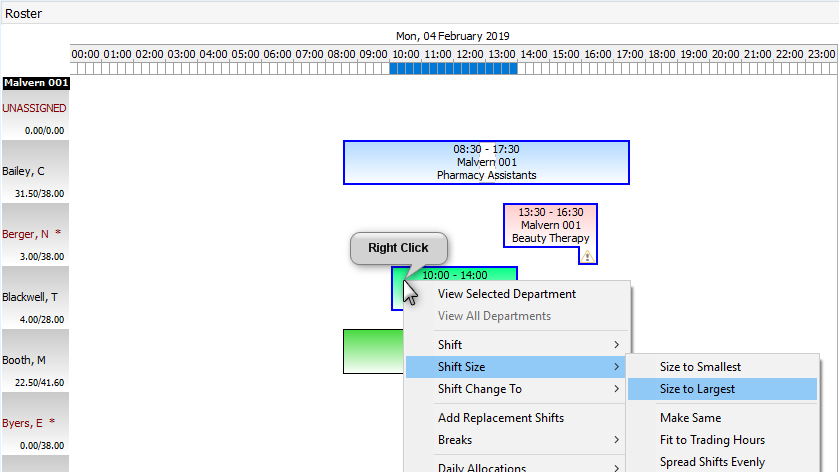Click the 17:00 hour on timeline

tap(630, 55)
